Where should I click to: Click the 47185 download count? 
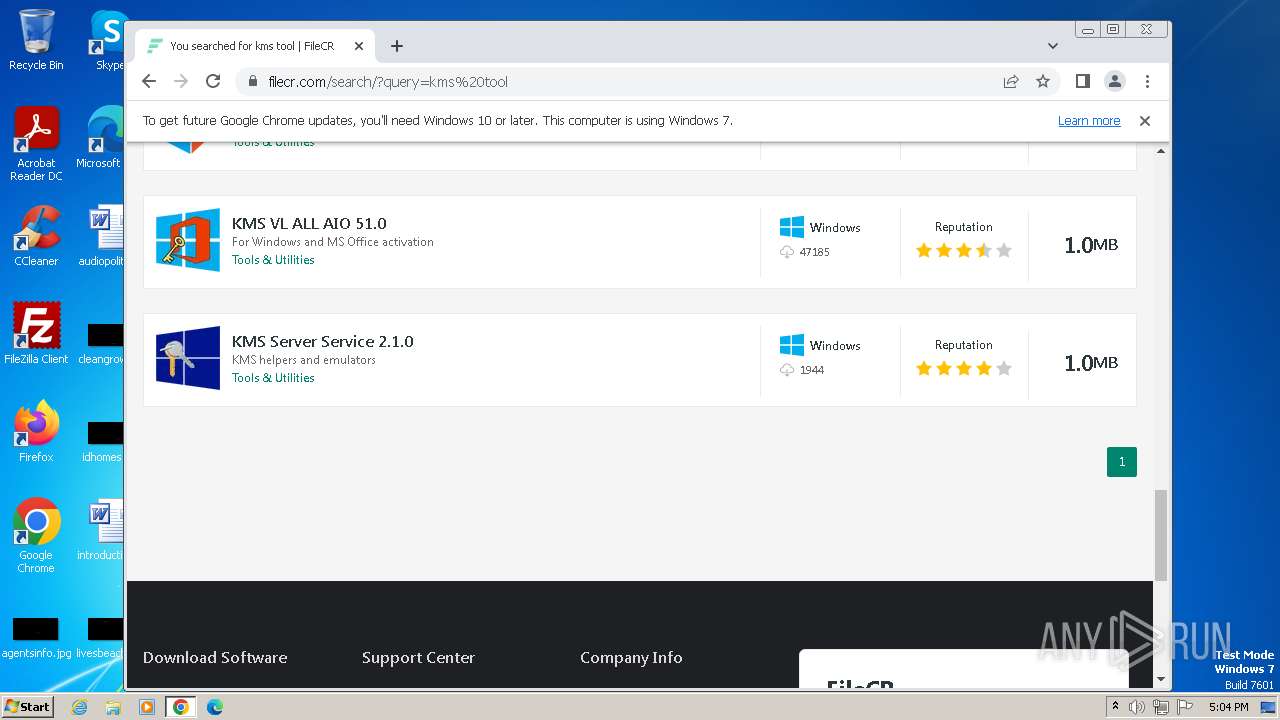click(x=815, y=252)
